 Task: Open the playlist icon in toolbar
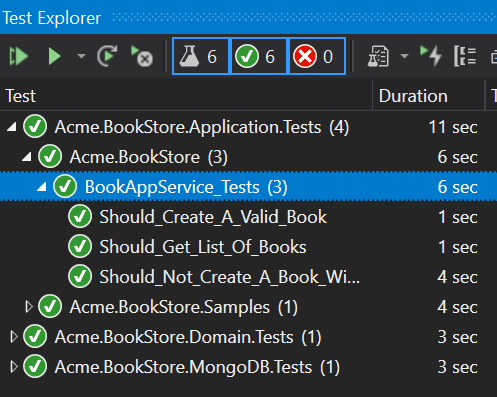click(x=379, y=56)
